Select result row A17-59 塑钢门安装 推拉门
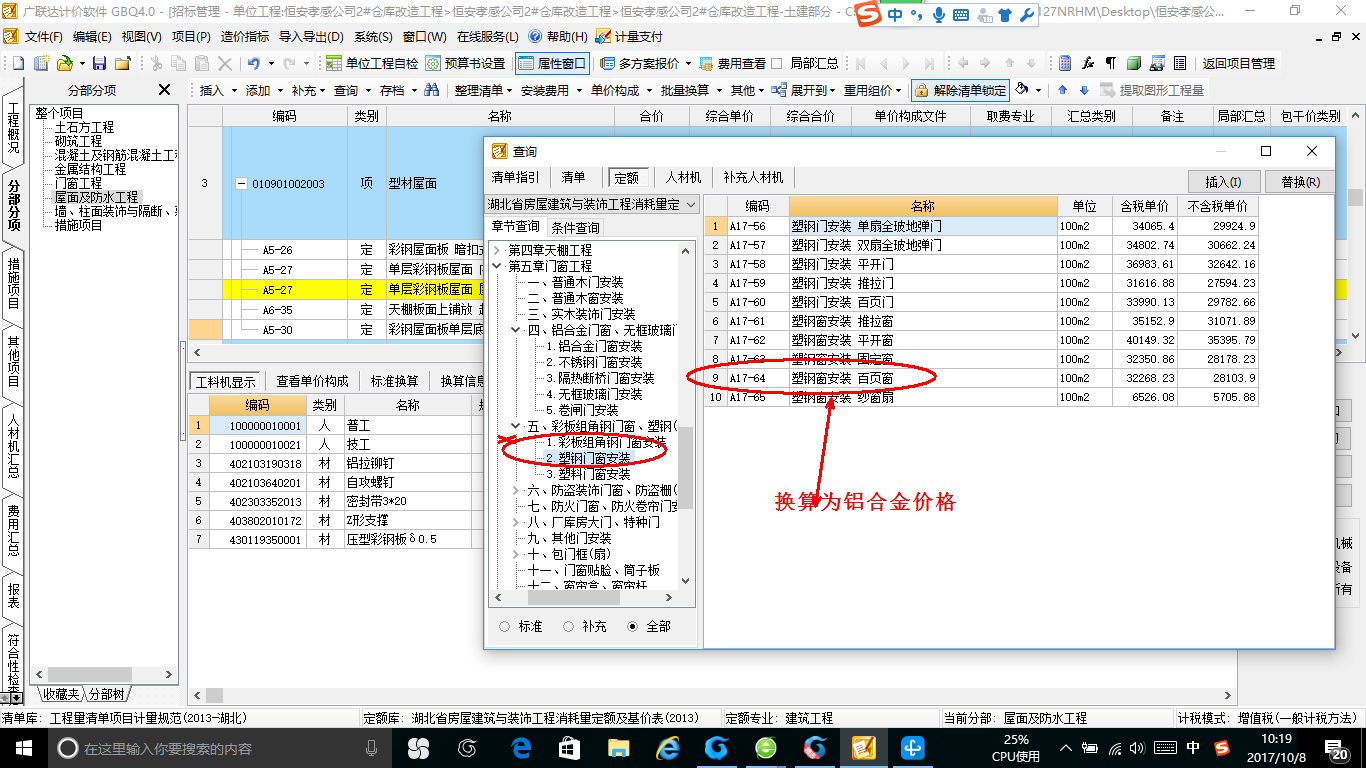Viewport: 1366px width, 768px height. 981,283
